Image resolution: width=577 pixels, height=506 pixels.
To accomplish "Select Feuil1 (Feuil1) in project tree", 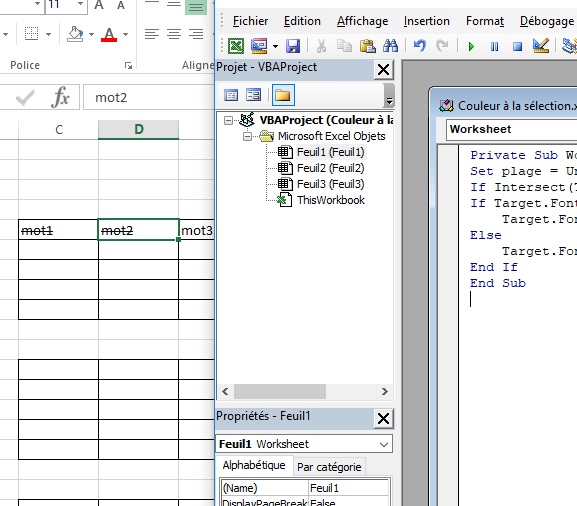I will pyautogui.click(x=330, y=152).
